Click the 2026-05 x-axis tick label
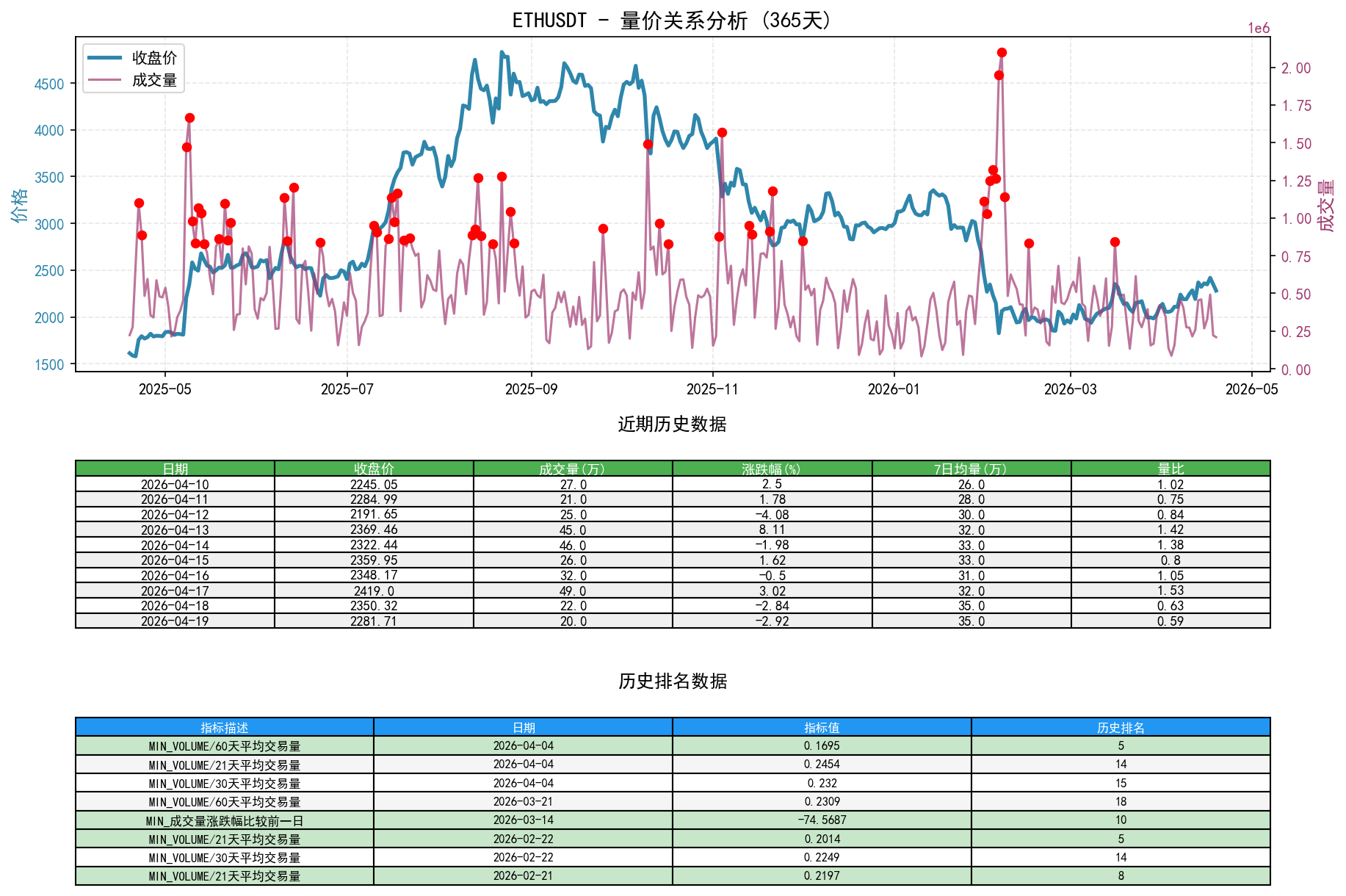 click(1251, 389)
